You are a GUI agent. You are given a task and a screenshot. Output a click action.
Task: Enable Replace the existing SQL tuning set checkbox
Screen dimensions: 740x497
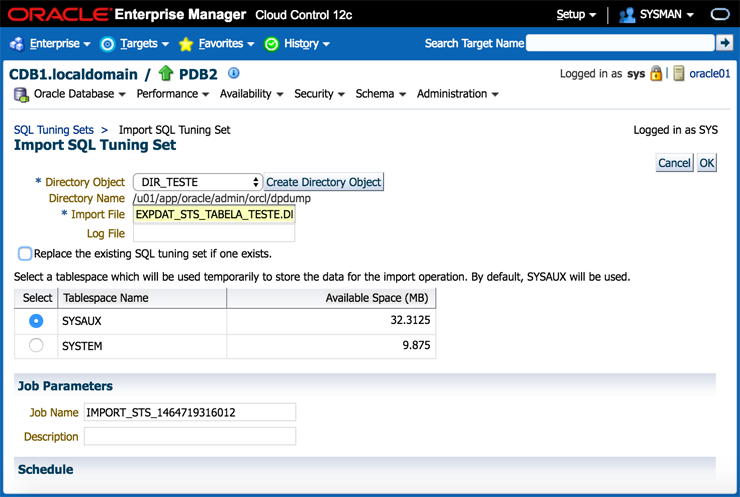click(x=25, y=254)
